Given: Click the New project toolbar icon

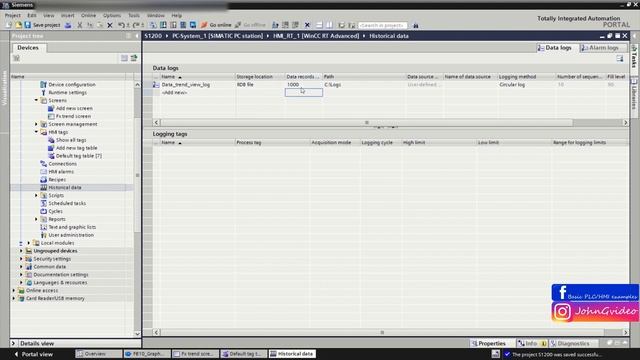Looking at the screenshot, I should pyautogui.click(x=9, y=25).
